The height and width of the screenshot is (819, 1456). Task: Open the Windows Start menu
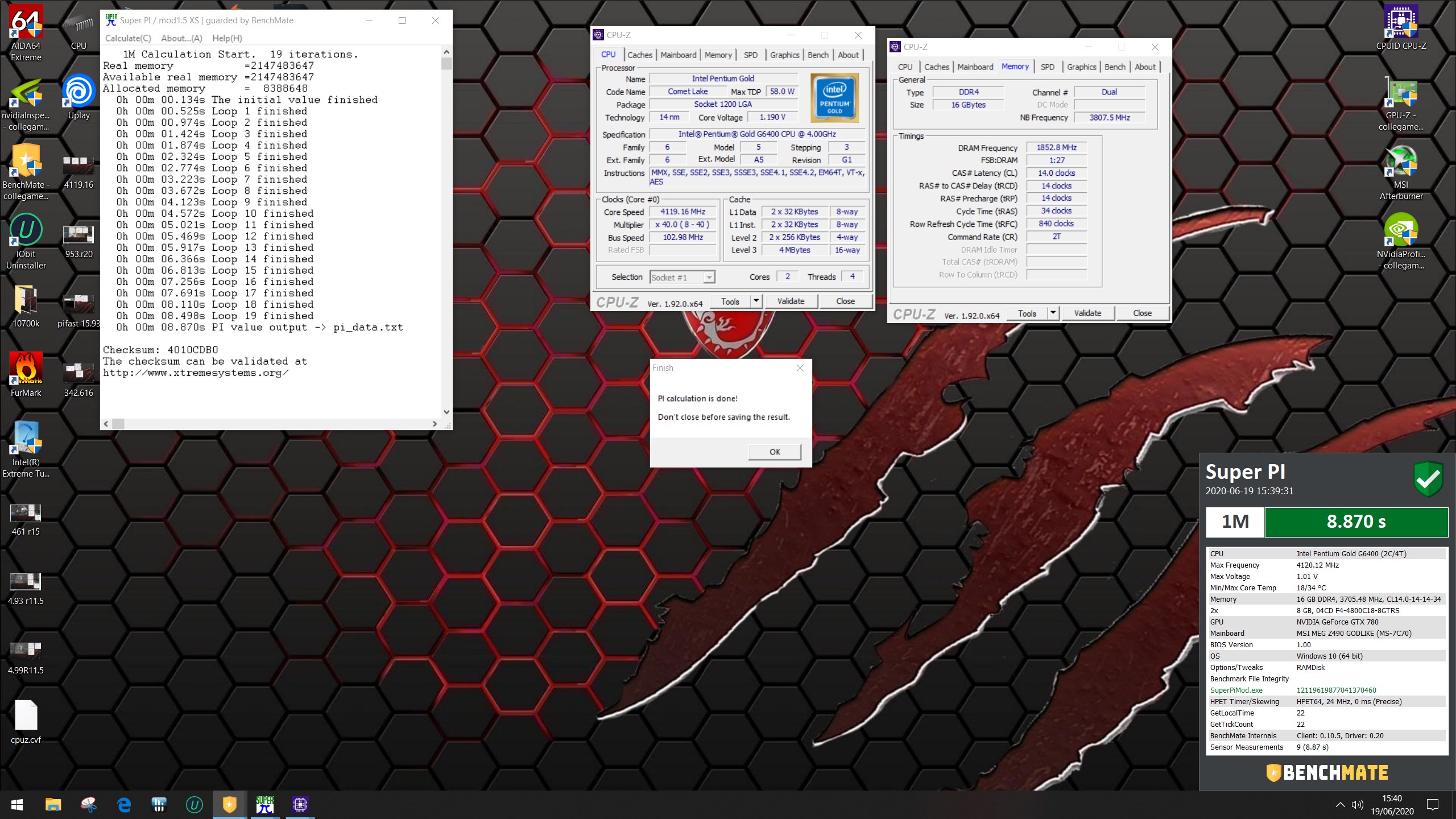coord(17,805)
